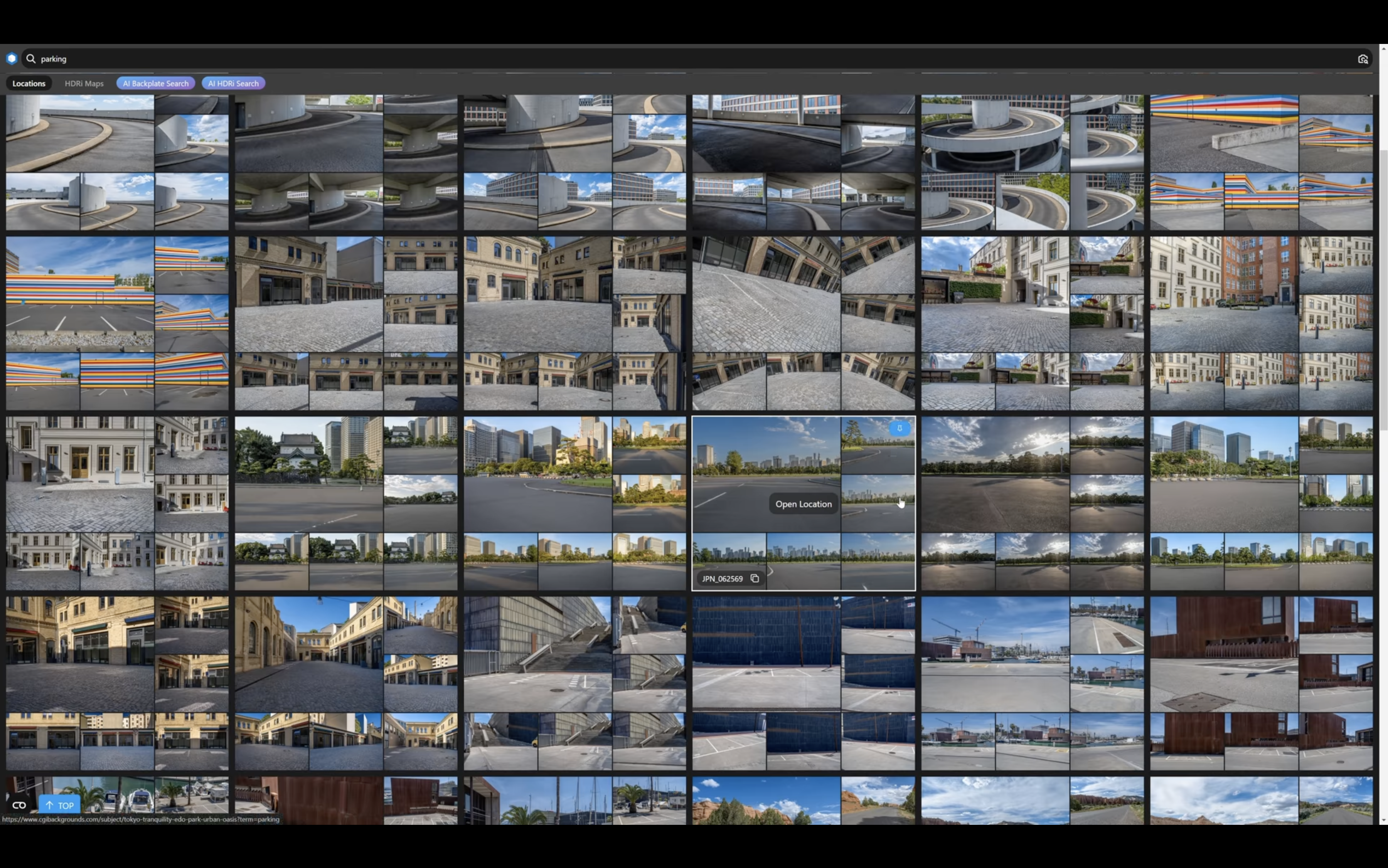Open the Japanese castle skyline thumbnail
Viewport: 1388px width, 868px height.
tap(308, 474)
